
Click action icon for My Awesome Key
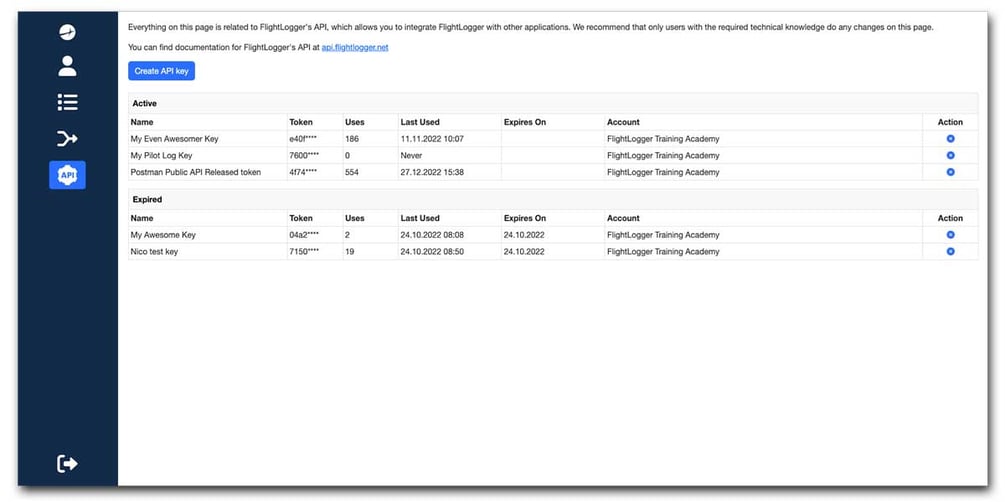[951, 235]
